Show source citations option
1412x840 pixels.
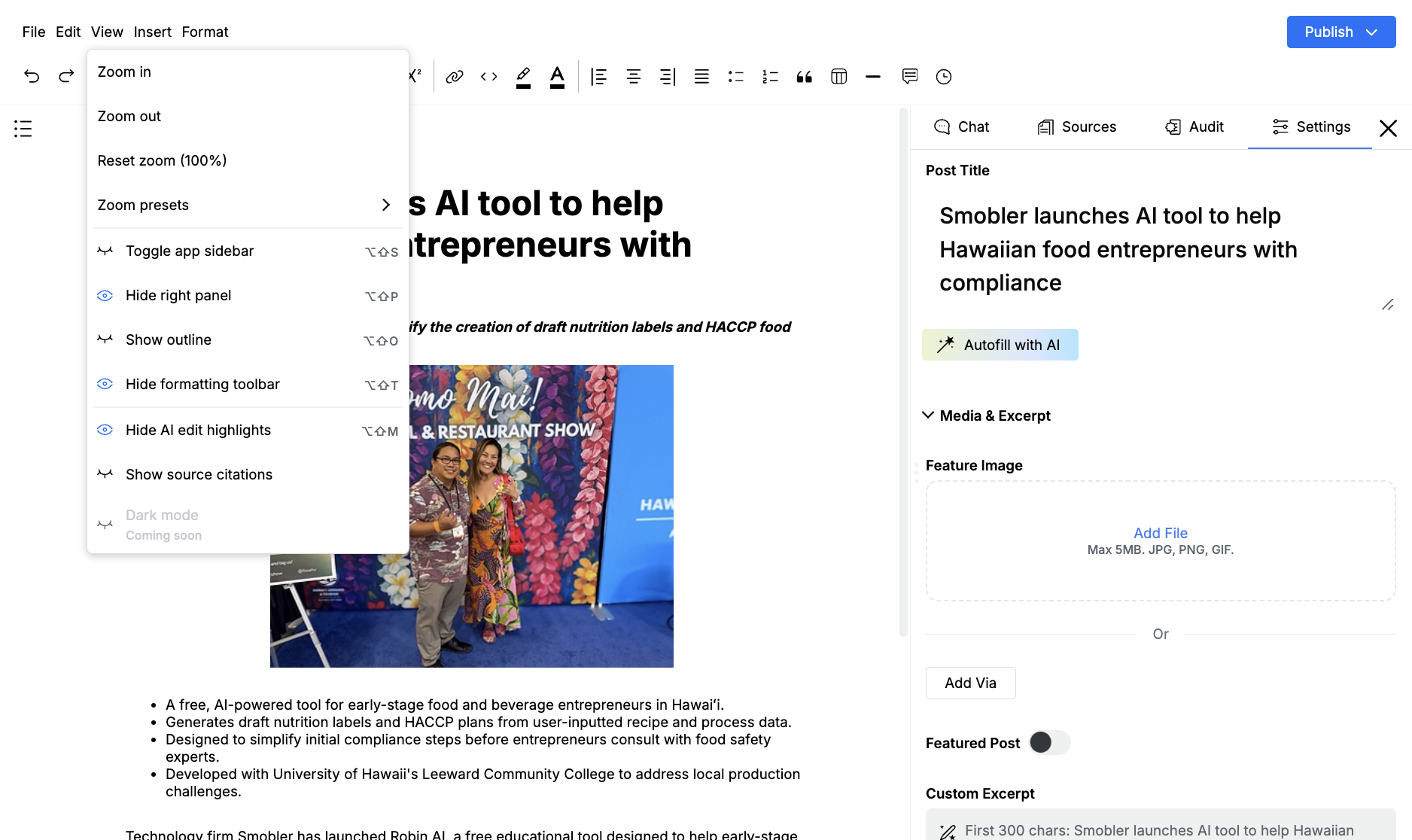[x=248, y=475]
